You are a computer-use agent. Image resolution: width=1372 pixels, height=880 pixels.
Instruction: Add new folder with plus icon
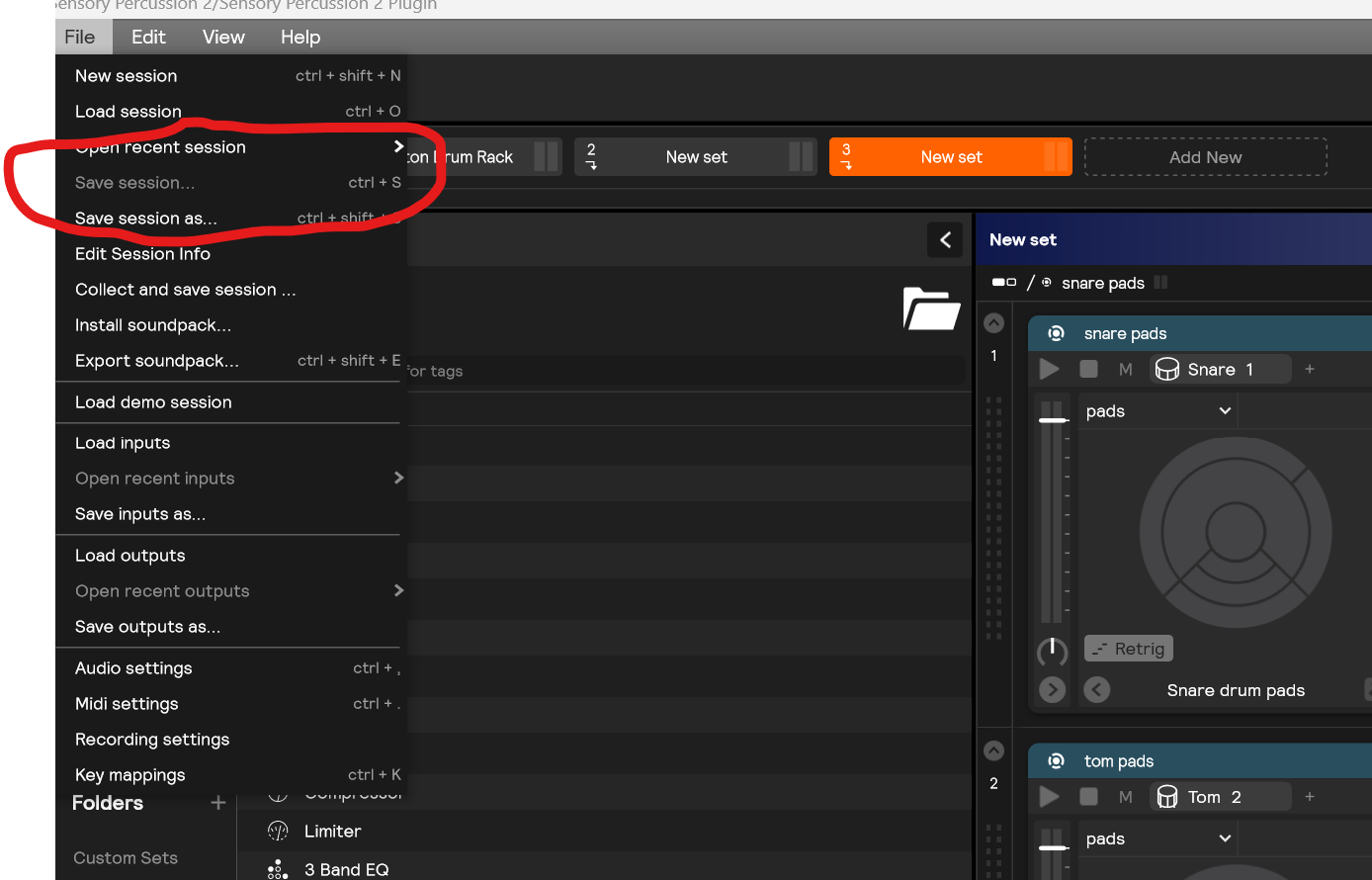click(218, 803)
